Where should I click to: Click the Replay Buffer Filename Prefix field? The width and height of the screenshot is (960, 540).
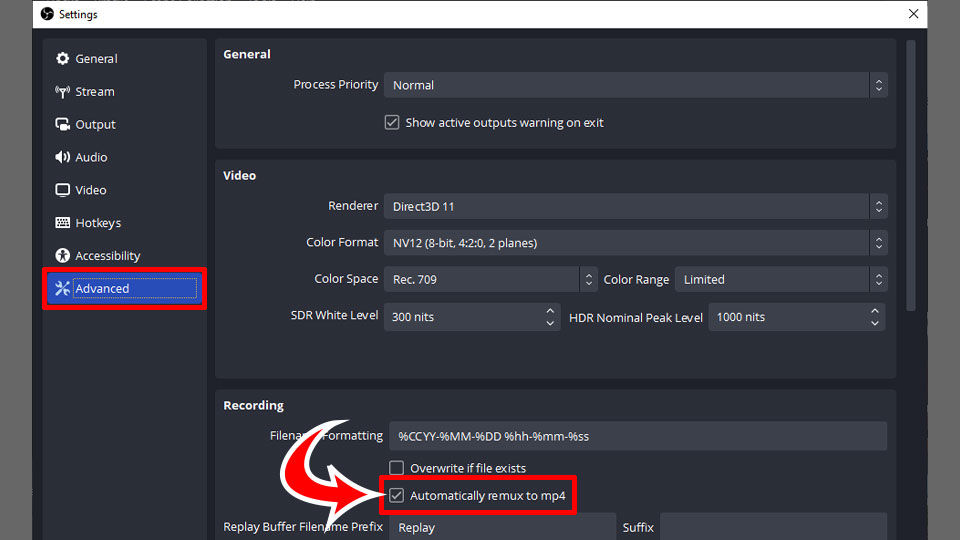[502, 527]
